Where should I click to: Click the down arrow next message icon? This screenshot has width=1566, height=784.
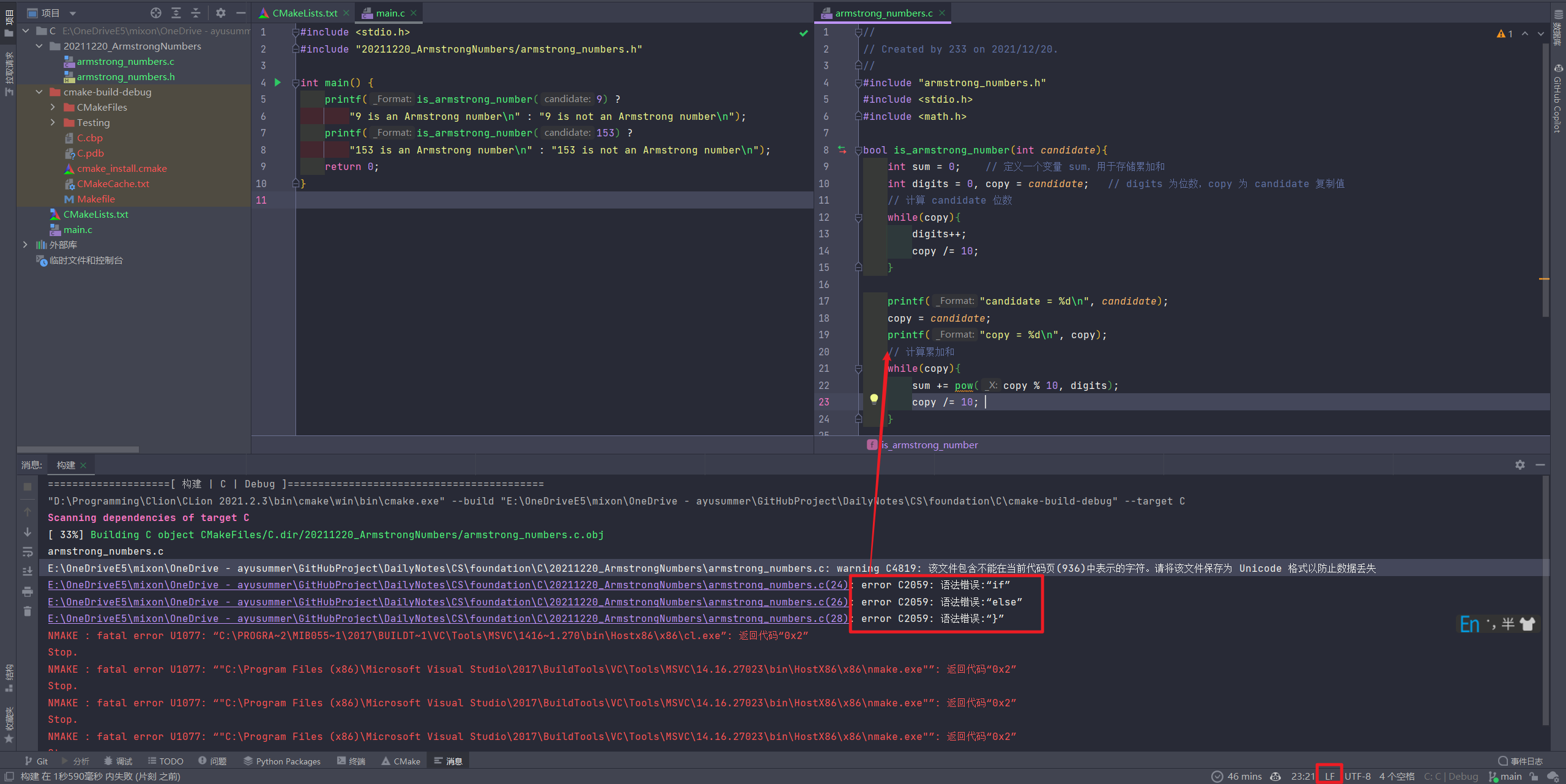(x=28, y=532)
